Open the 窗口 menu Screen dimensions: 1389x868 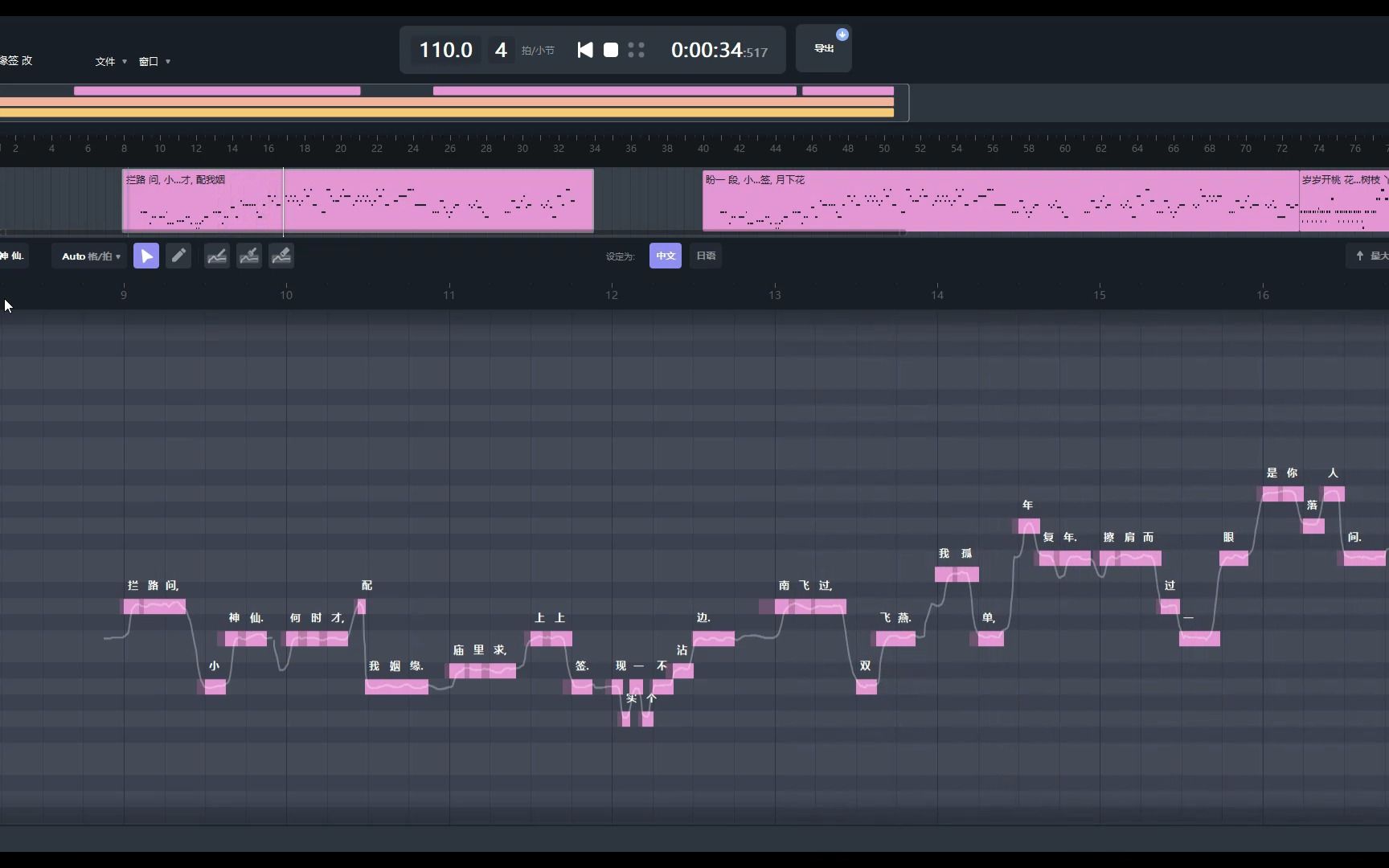(x=154, y=61)
